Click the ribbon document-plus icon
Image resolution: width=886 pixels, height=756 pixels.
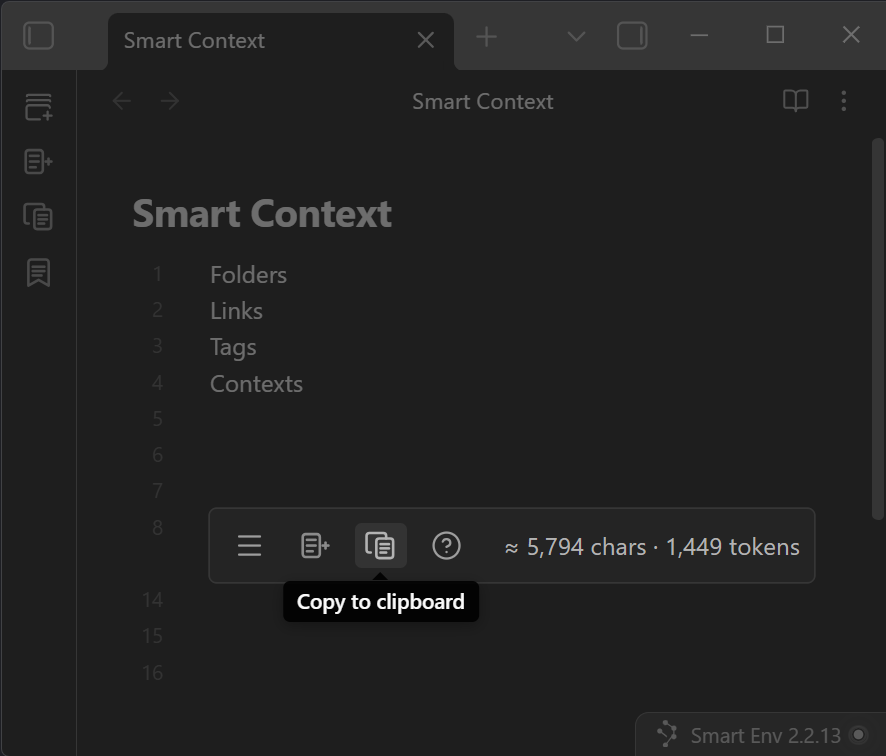(38, 162)
